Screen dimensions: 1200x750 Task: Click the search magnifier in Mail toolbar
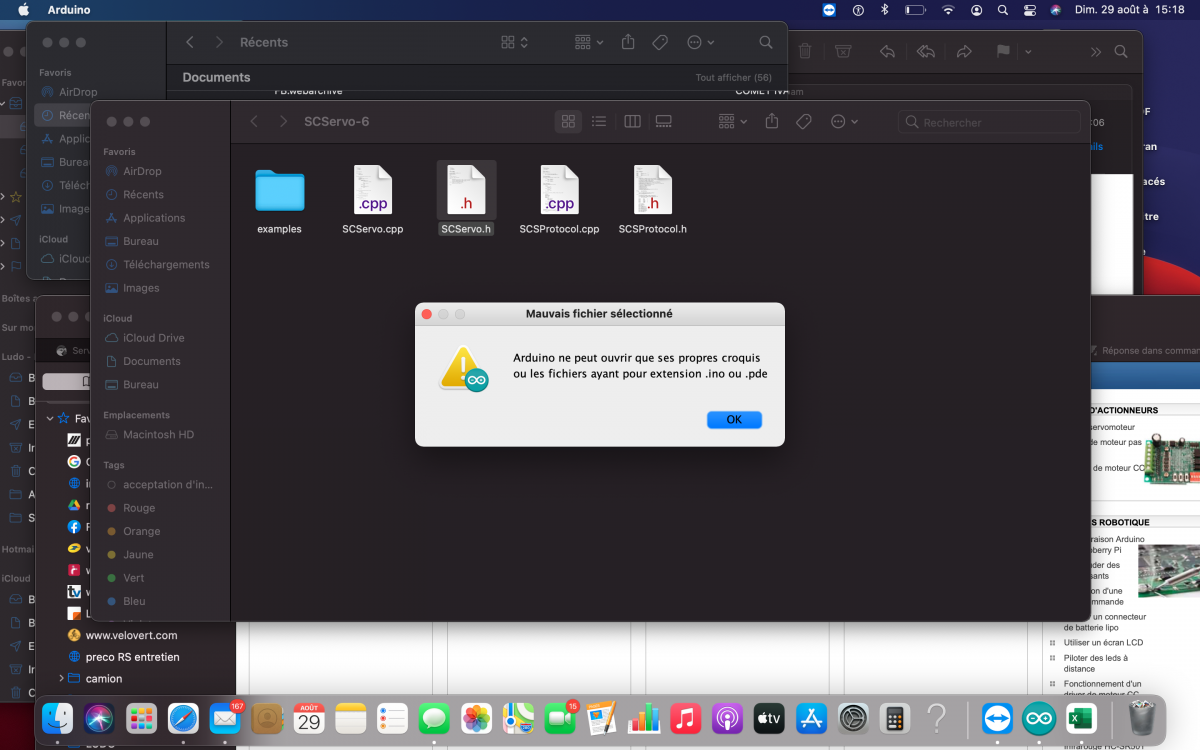(1122, 51)
